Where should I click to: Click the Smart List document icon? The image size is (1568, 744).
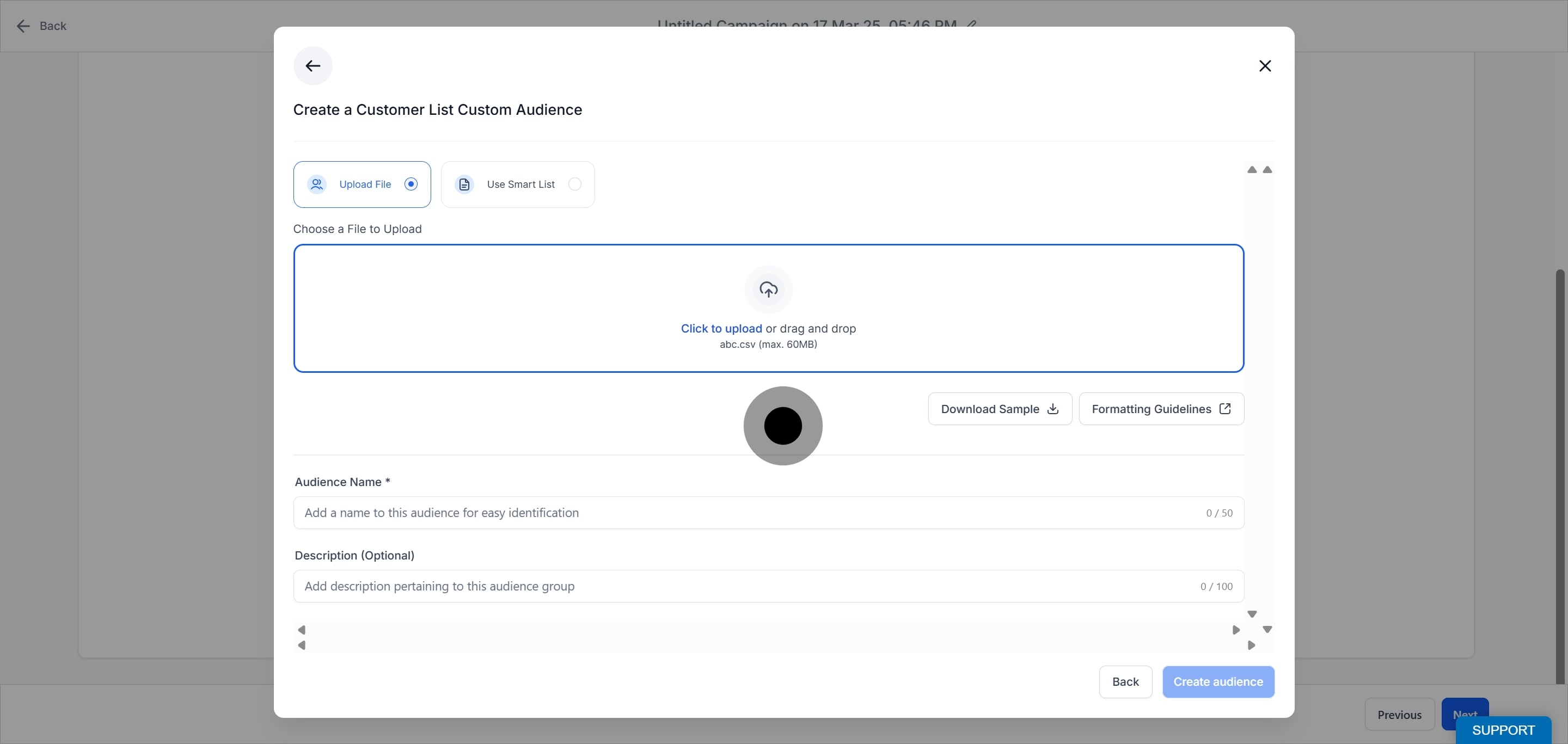(x=464, y=184)
